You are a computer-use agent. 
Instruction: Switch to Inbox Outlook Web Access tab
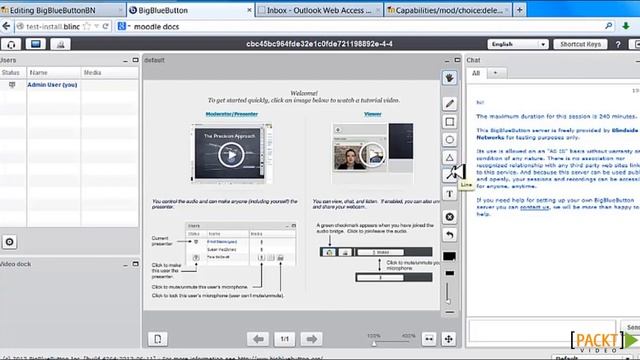(319, 10)
